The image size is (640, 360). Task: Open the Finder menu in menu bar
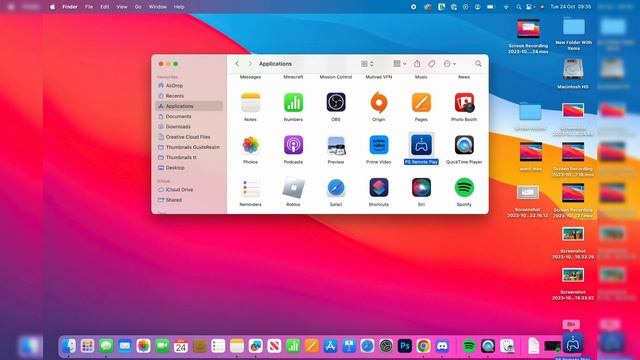(70, 7)
